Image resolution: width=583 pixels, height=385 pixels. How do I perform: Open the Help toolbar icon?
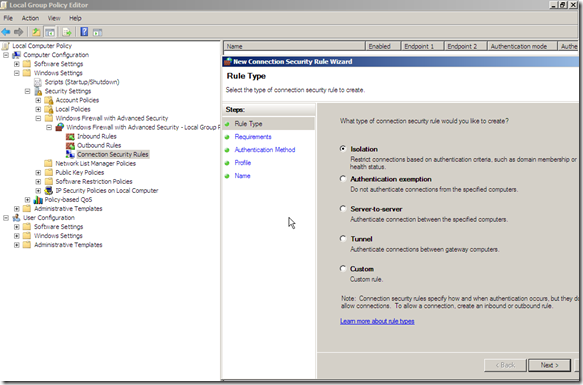[84, 32]
